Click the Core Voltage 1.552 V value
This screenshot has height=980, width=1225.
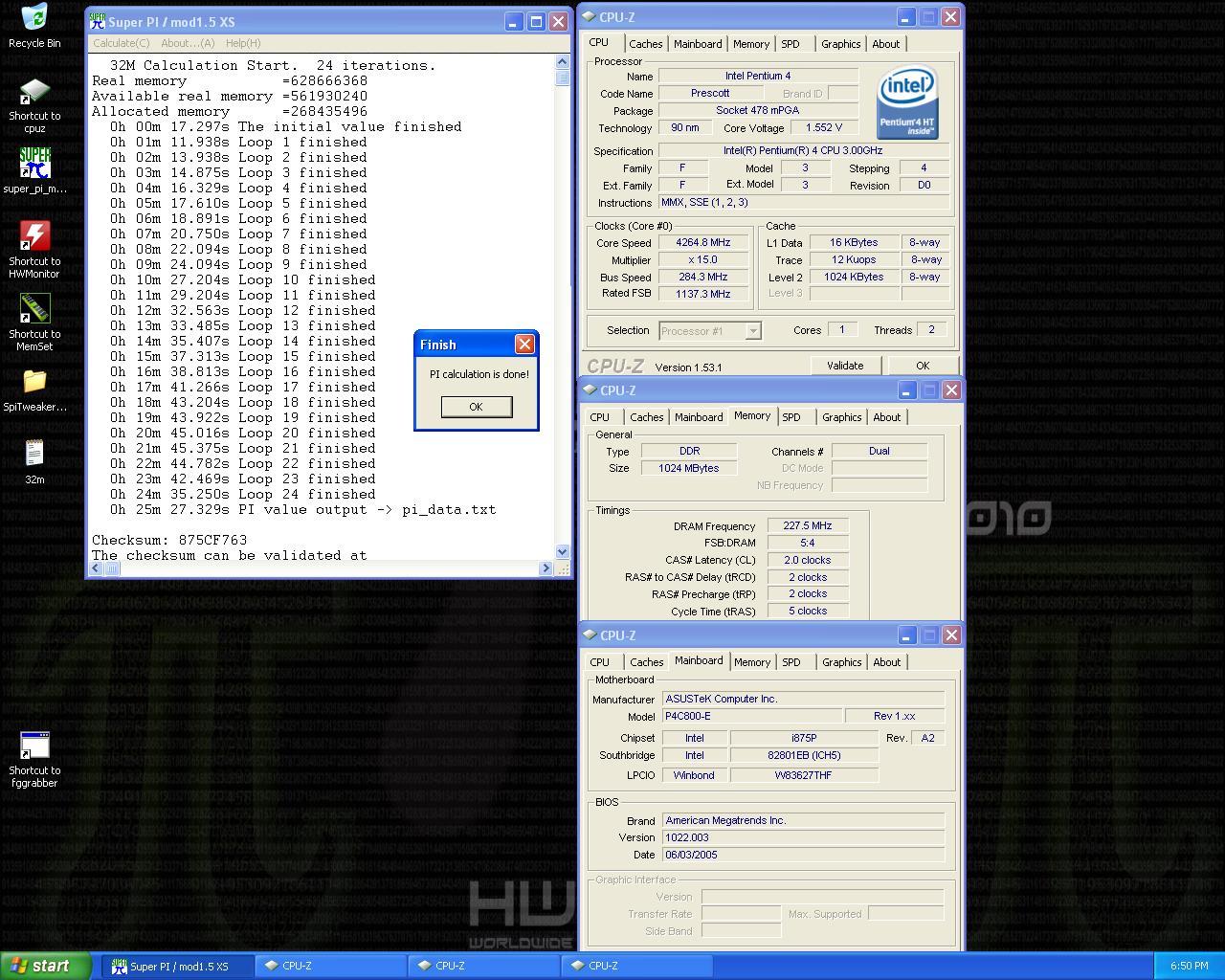823,127
